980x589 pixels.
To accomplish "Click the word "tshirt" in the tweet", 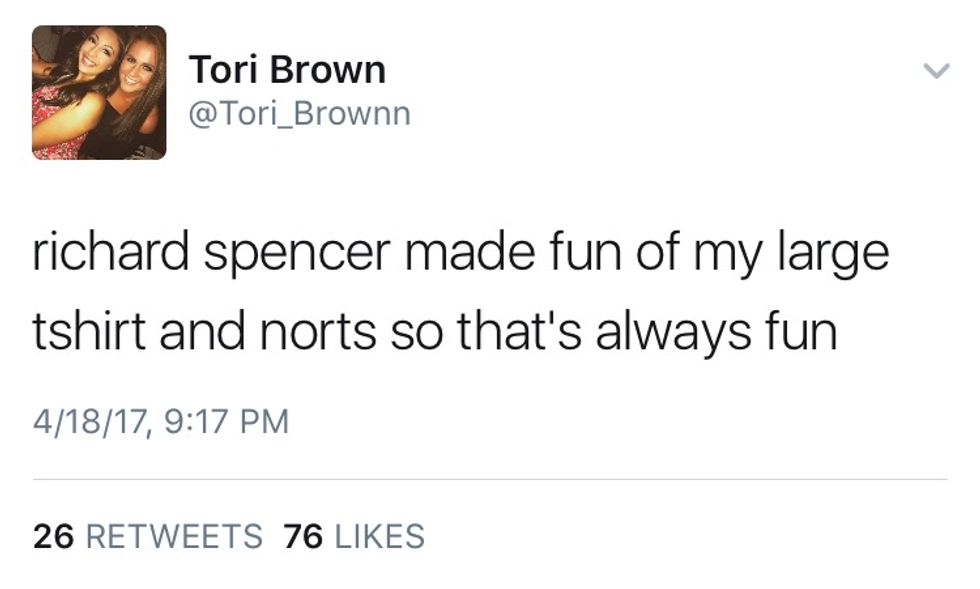I will 88,331.
